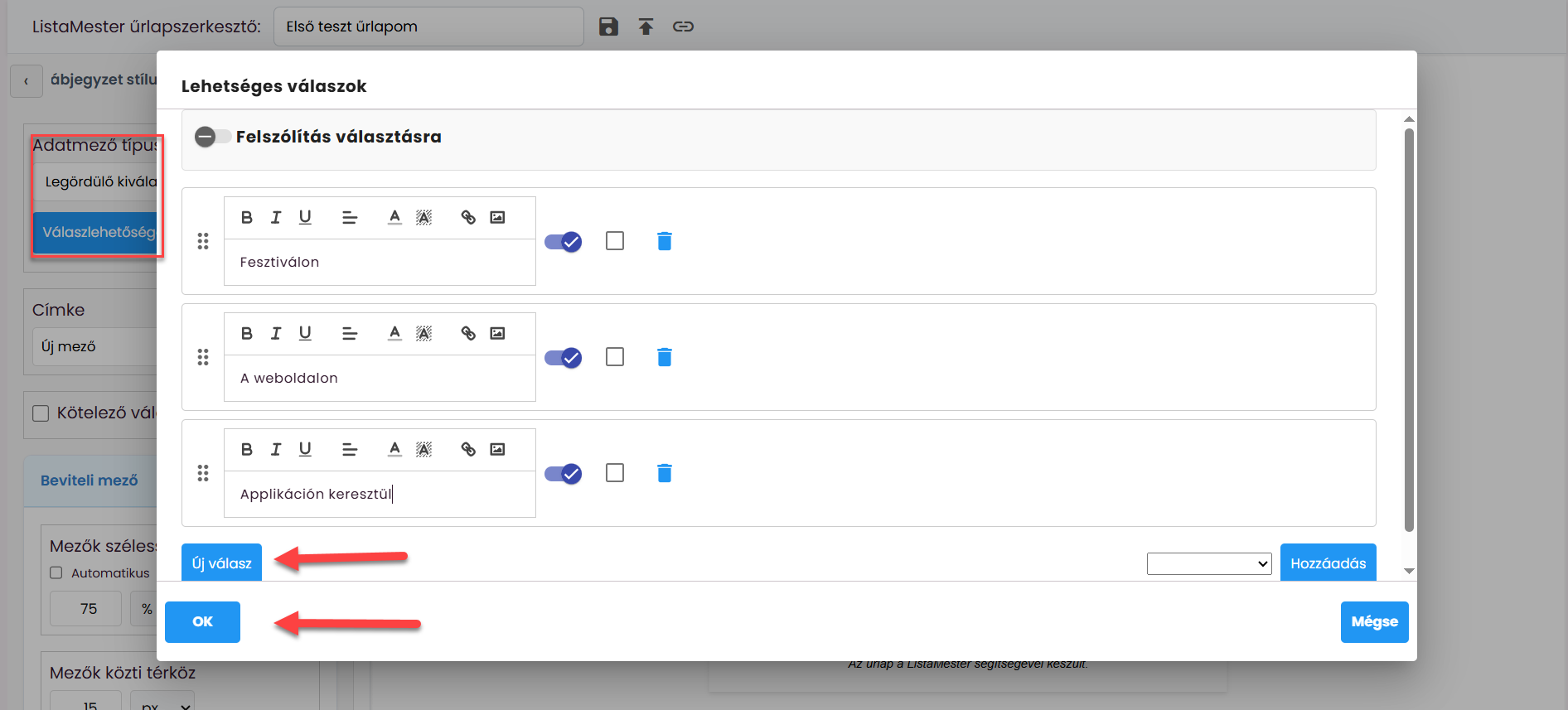
Task: Toggle italic in A weboldalon editor
Action: point(276,333)
